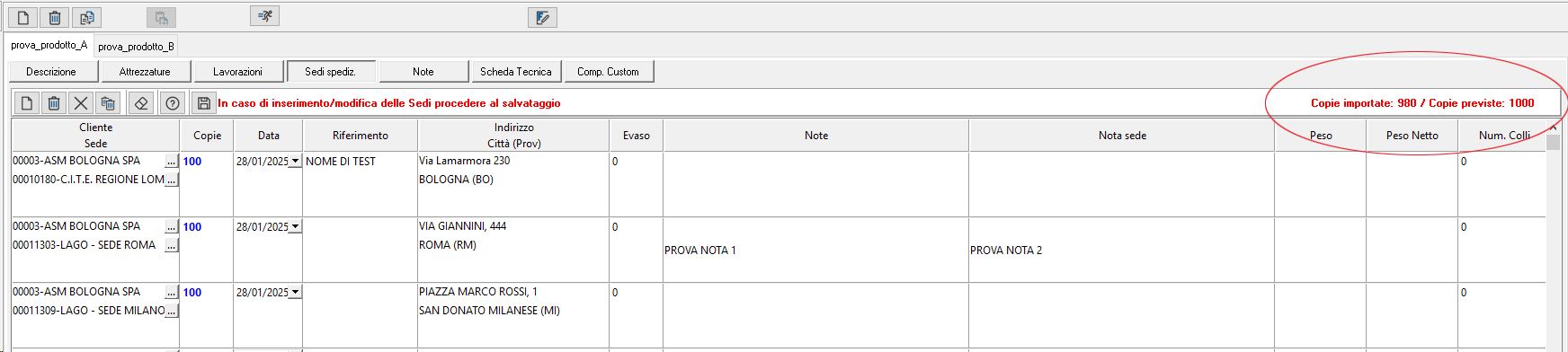Image resolution: width=1568 pixels, height=352 pixels.
Task: Open the Lavorazioni section button
Action: (x=238, y=72)
